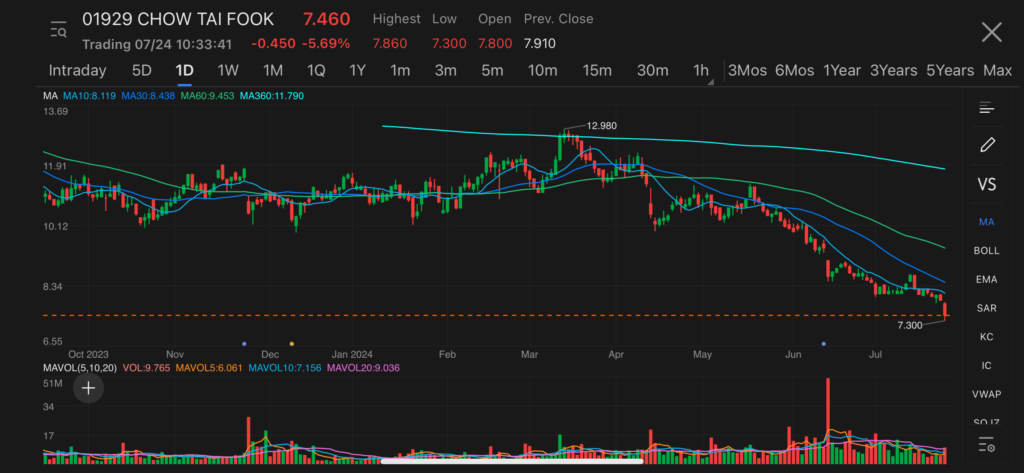Screen dimensions: 1024x473
Task: Switch to the 1M monthly tab
Action: click(x=272, y=71)
